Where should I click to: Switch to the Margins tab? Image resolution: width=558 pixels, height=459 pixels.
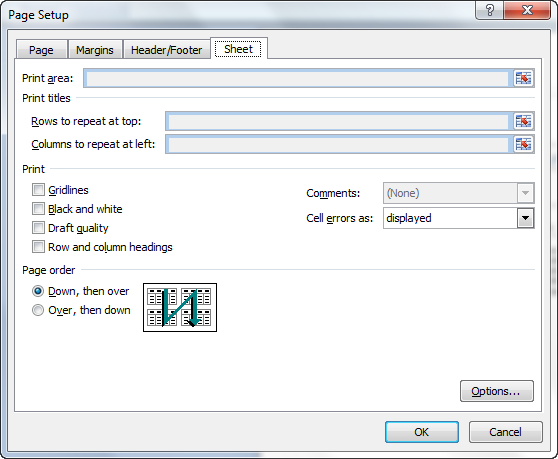[95, 50]
